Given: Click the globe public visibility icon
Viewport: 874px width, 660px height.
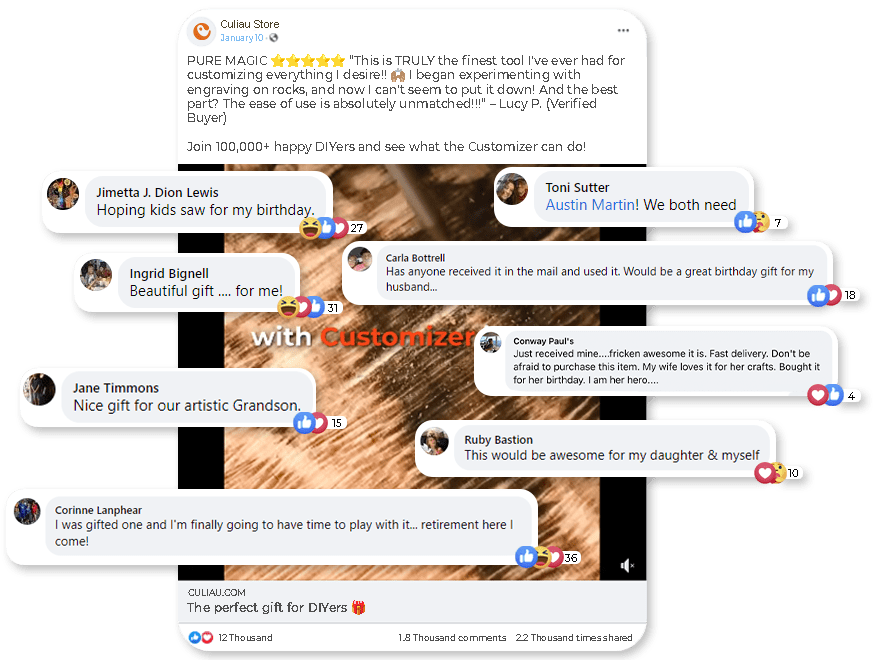Looking at the screenshot, I should pos(273,38).
